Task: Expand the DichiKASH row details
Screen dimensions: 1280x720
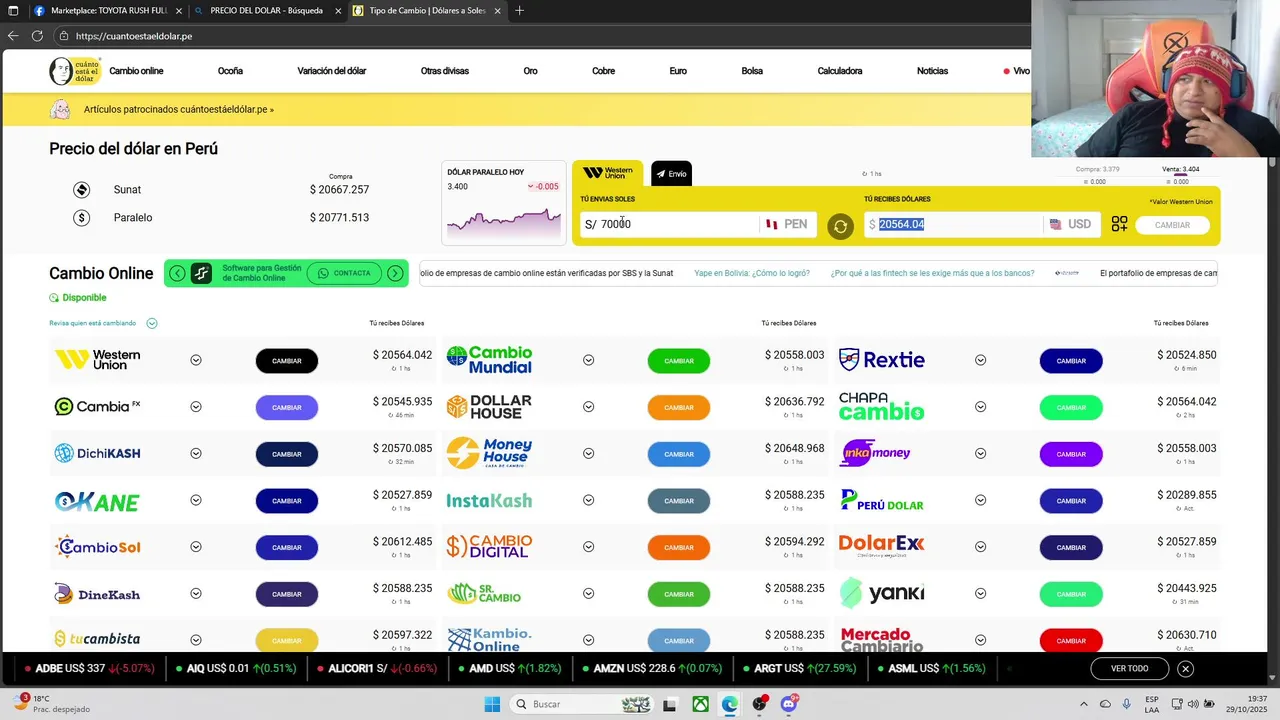Action: coord(196,454)
